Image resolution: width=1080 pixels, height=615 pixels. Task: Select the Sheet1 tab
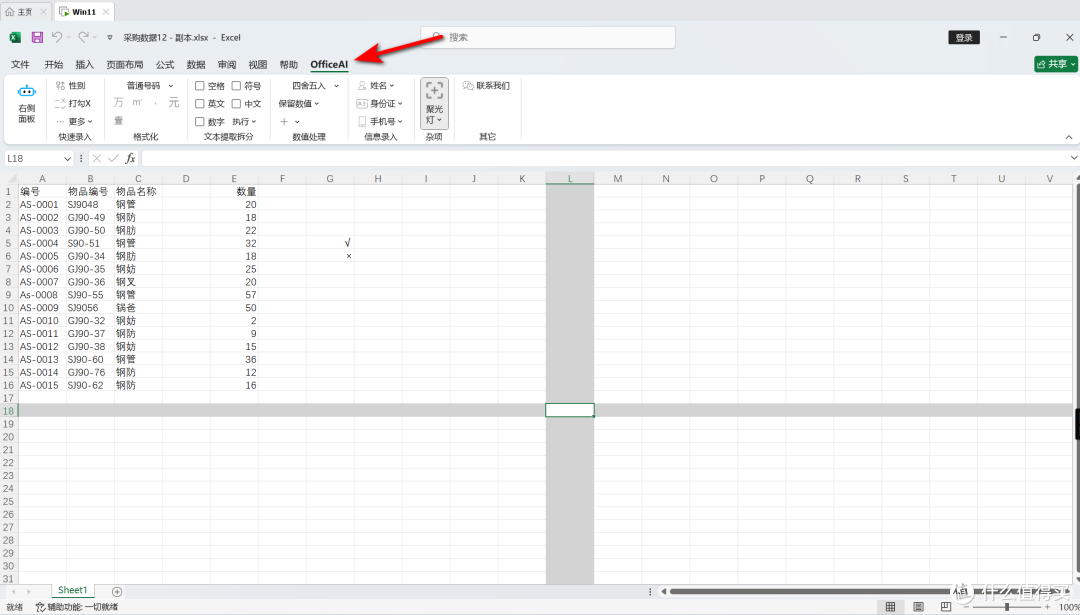pos(72,590)
